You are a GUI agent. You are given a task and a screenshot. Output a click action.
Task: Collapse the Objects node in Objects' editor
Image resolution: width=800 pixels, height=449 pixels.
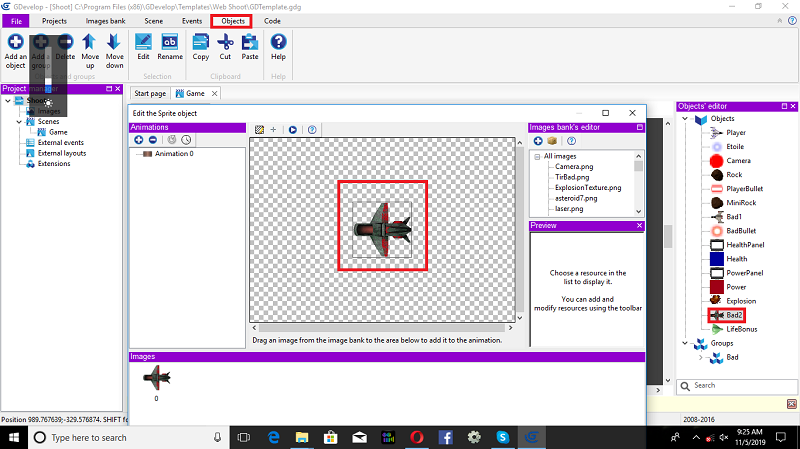685,118
